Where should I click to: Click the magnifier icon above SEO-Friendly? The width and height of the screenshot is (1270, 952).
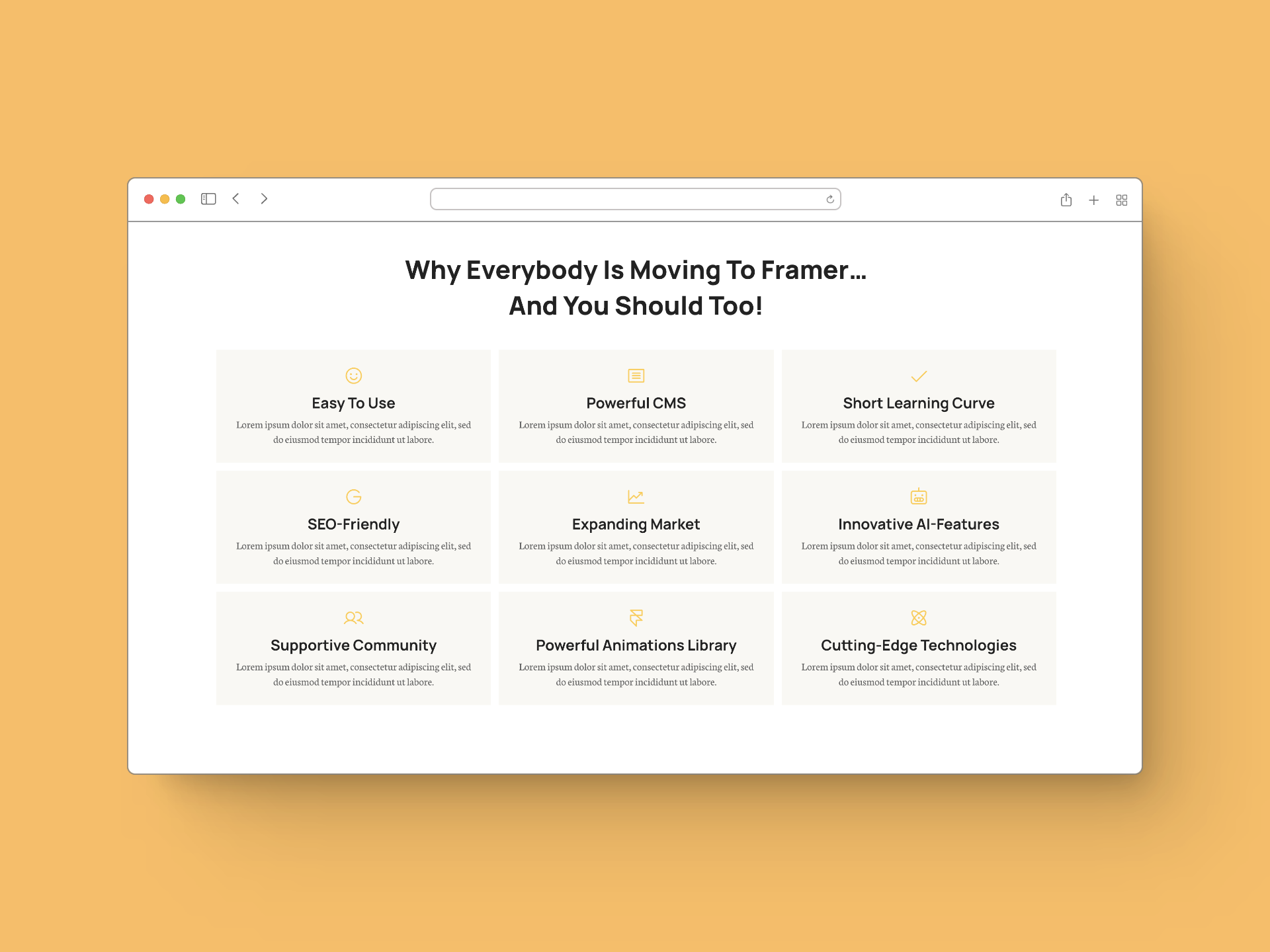tap(353, 496)
